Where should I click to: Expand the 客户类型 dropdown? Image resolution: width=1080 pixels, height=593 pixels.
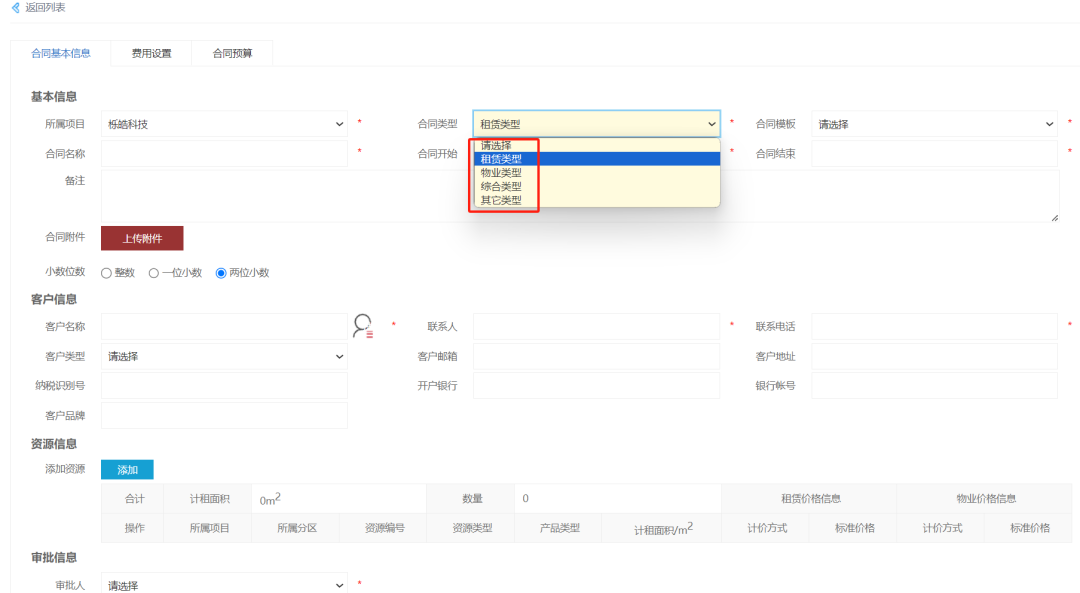225,356
